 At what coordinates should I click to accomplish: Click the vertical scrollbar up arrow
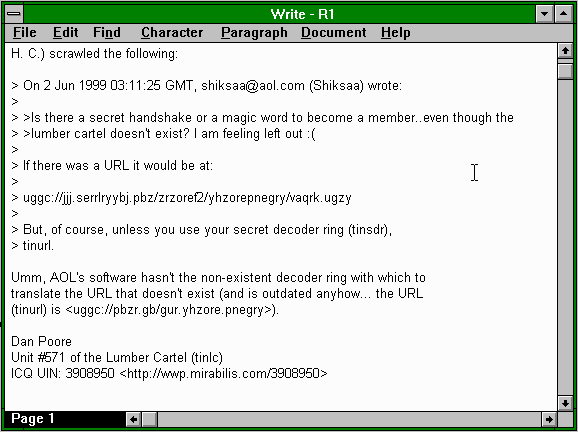point(565,51)
